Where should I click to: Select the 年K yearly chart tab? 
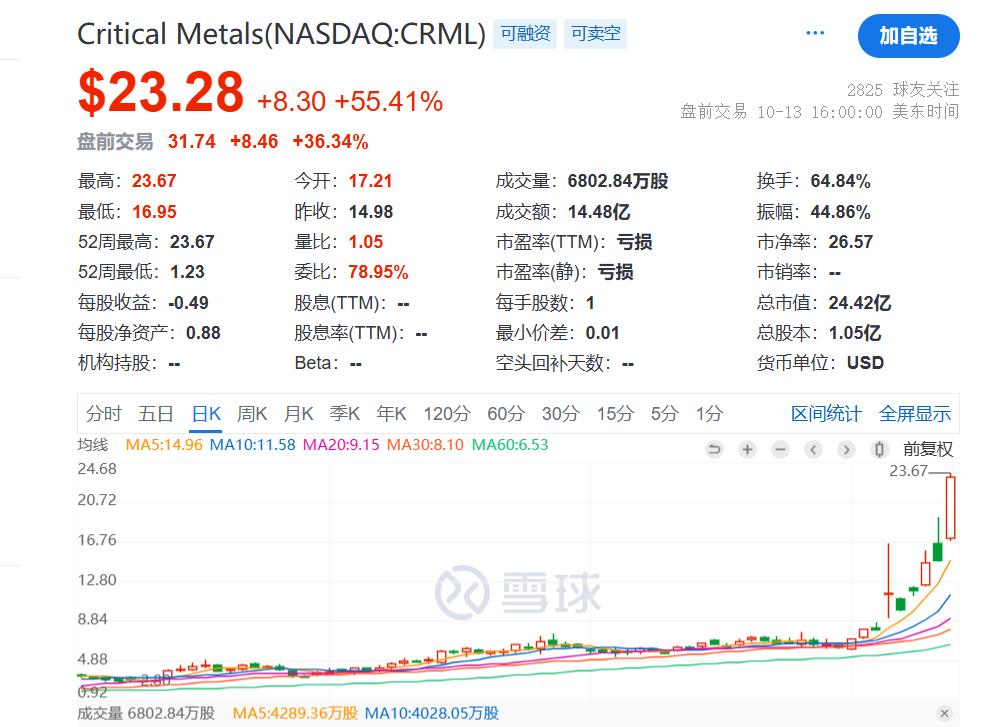(x=391, y=414)
